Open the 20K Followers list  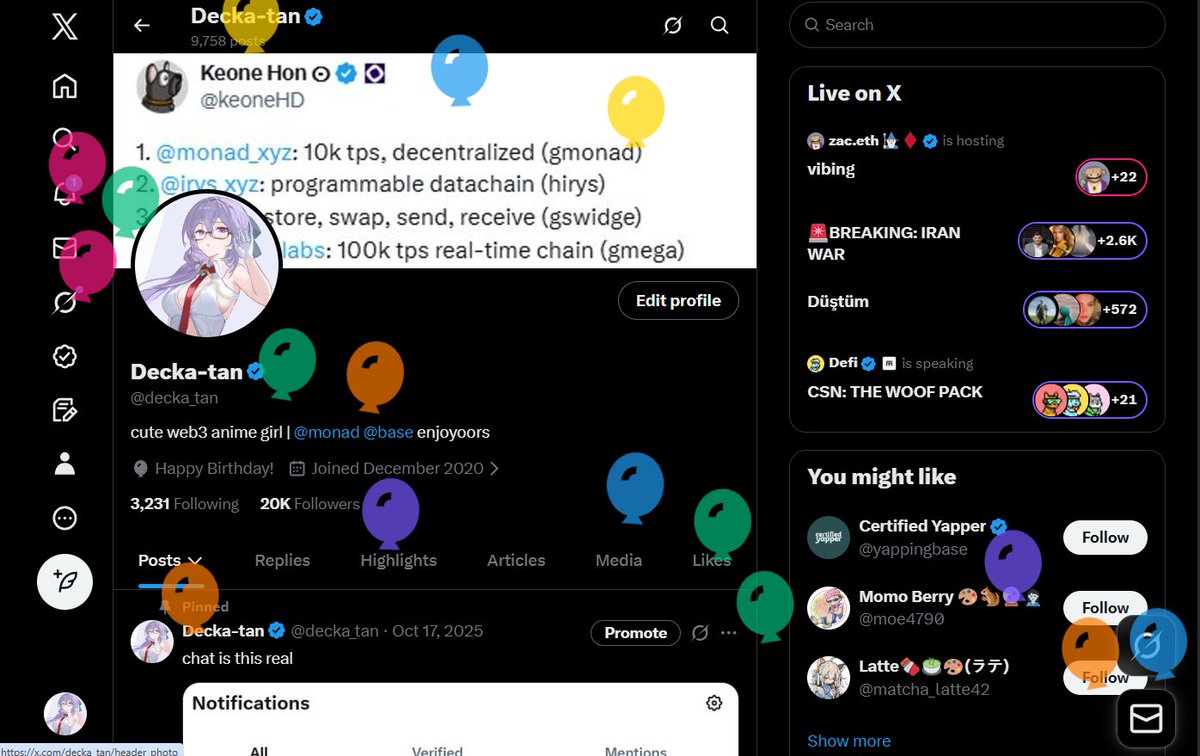pyautogui.click(x=310, y=504)
